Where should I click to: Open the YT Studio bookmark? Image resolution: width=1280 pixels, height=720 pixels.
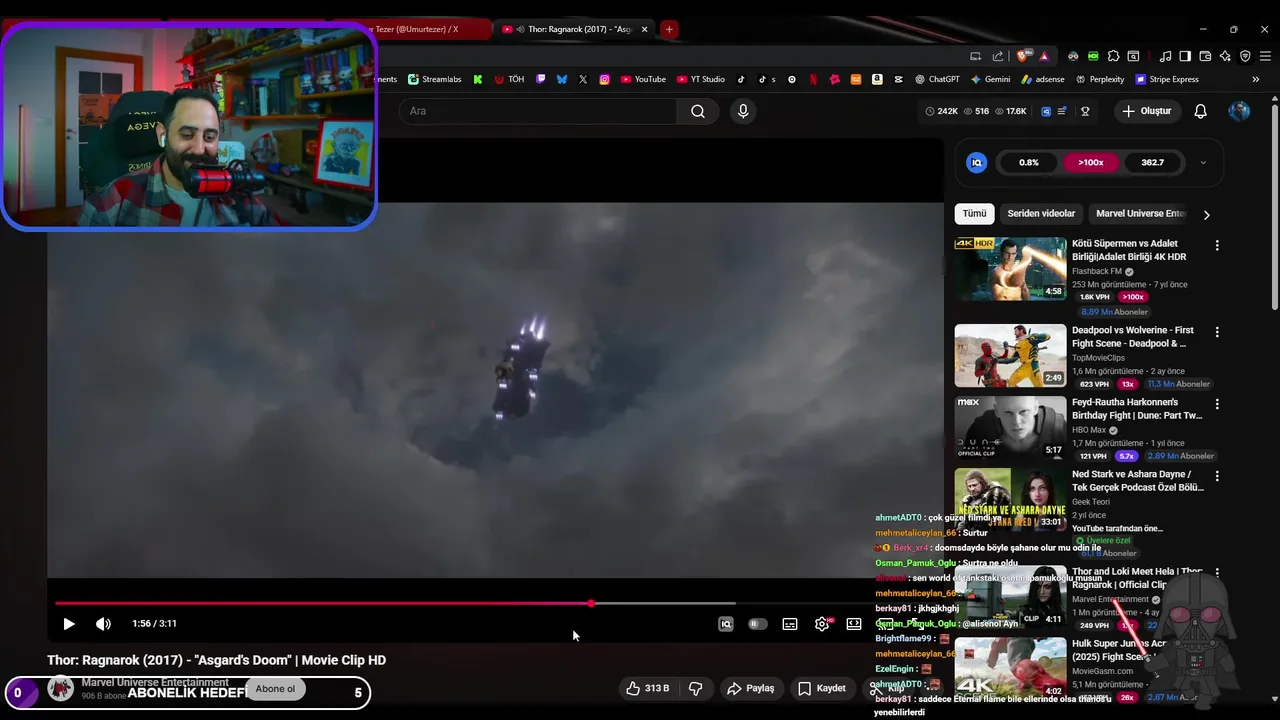(701, 79)
